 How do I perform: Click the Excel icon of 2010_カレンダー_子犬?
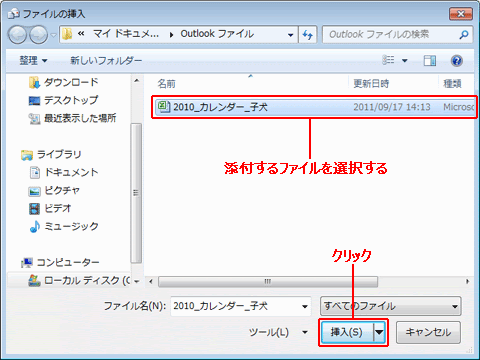pyautogui.click(x=164, y=107)
